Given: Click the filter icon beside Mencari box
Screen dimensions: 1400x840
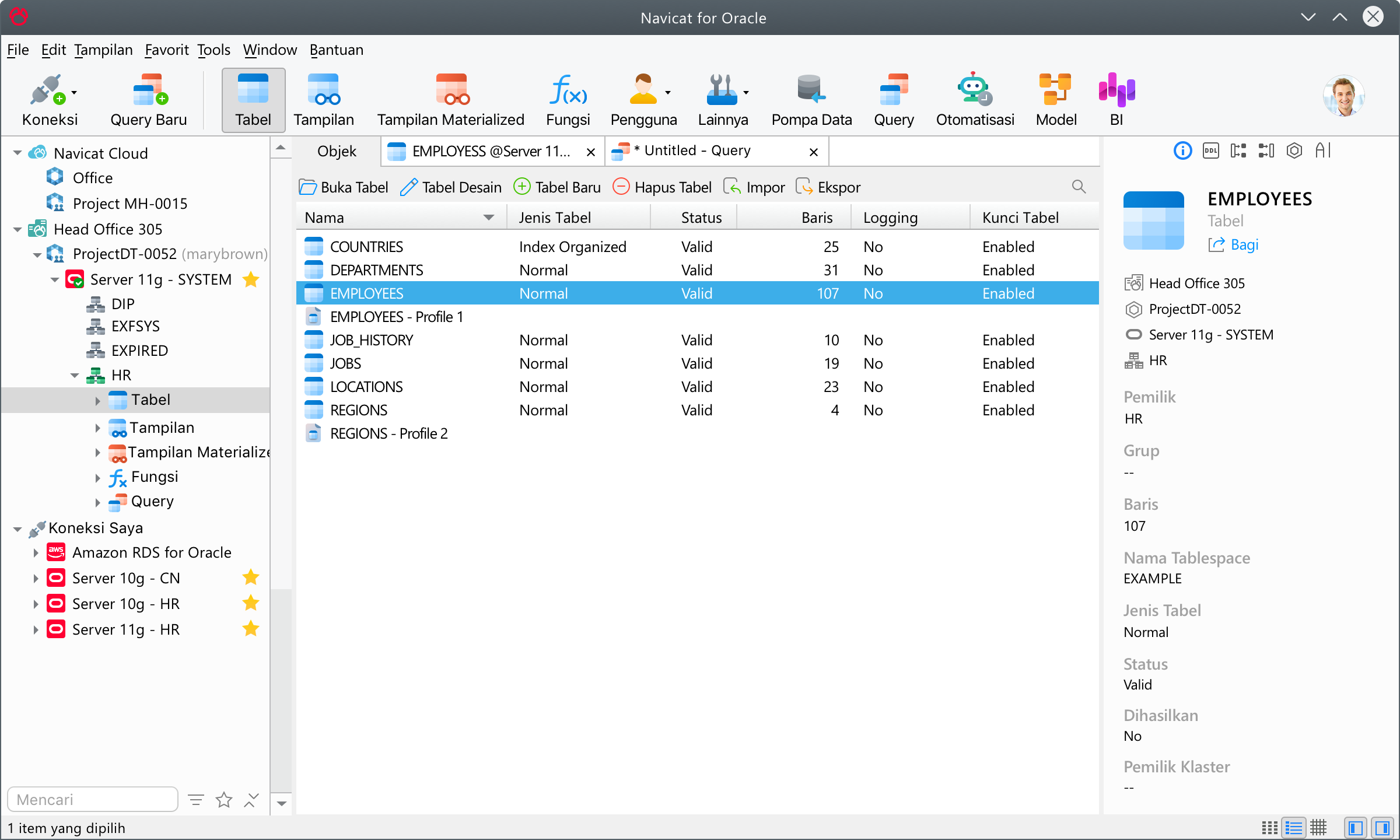Looking at the screenshot, I should [x=196, y=800].
